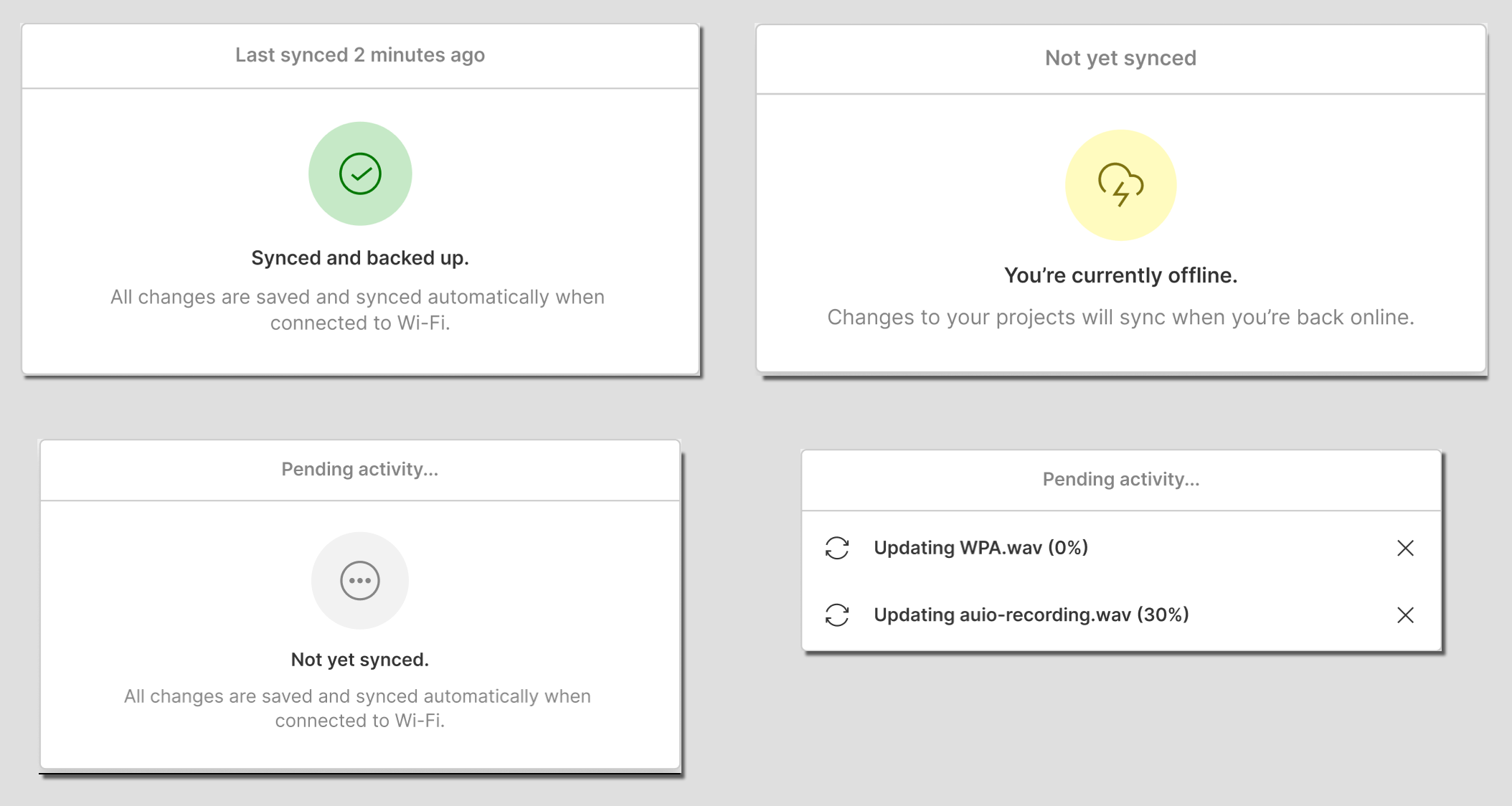
Task: Cancel the WPA.wav update
Action: coord(1405,548)
